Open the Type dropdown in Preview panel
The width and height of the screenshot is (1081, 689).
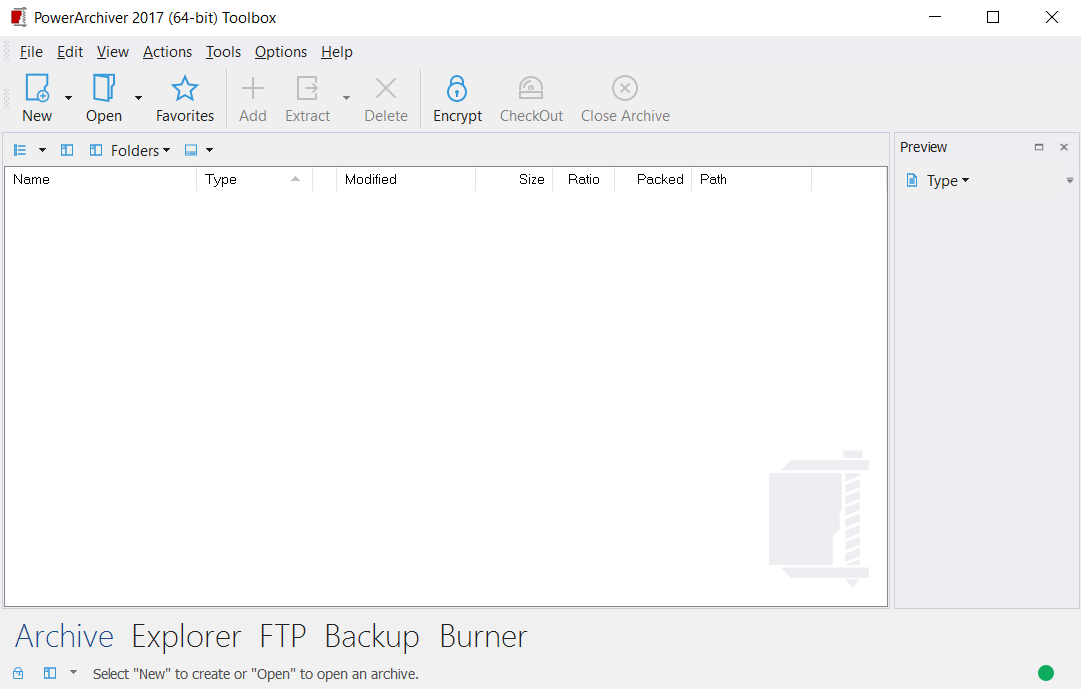click(947, 181)
